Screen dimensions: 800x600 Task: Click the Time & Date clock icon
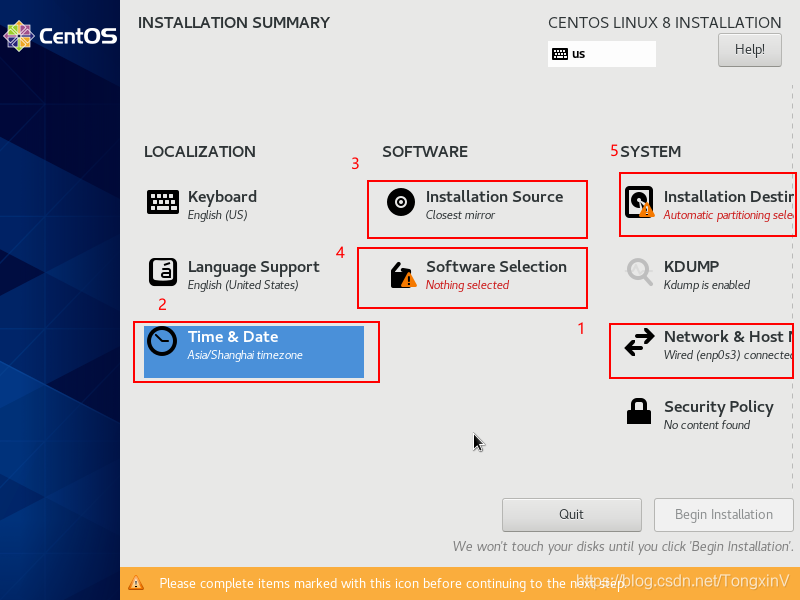tap(162, 341)
